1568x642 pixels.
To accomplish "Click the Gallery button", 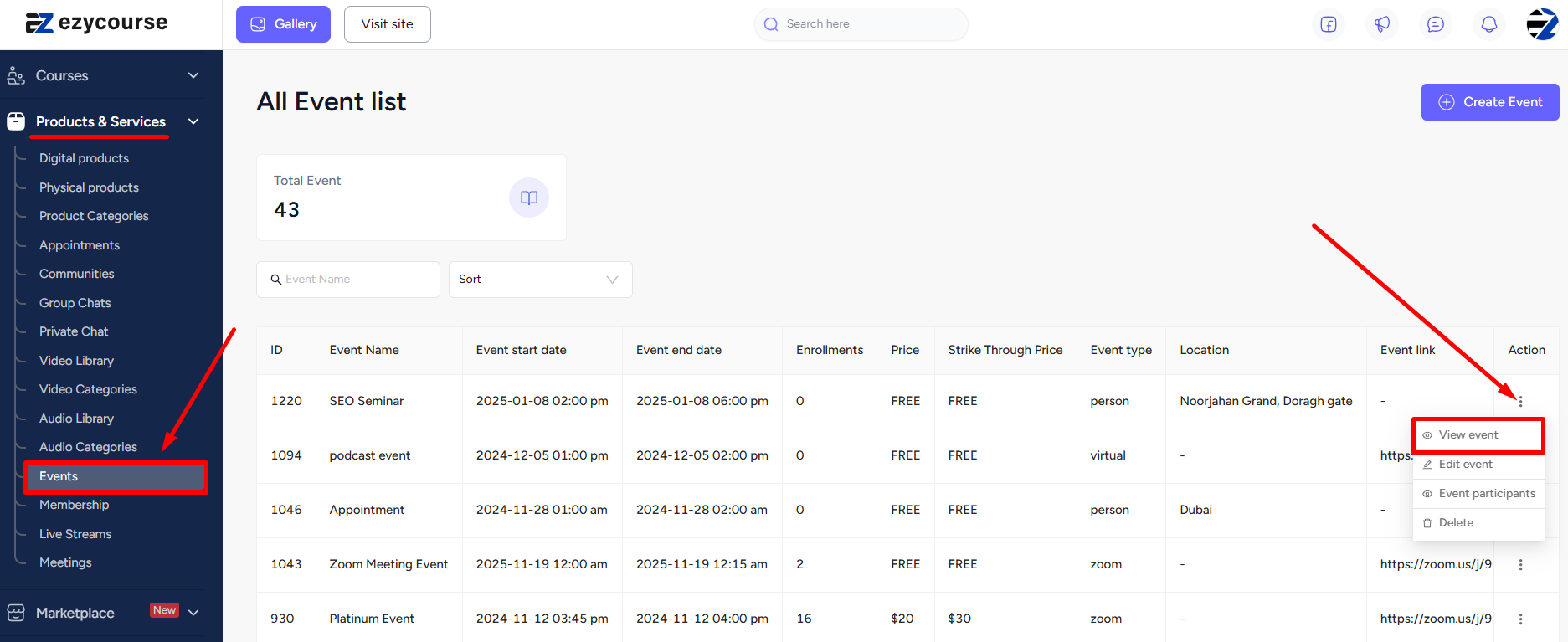I will [x=283, y=24].
